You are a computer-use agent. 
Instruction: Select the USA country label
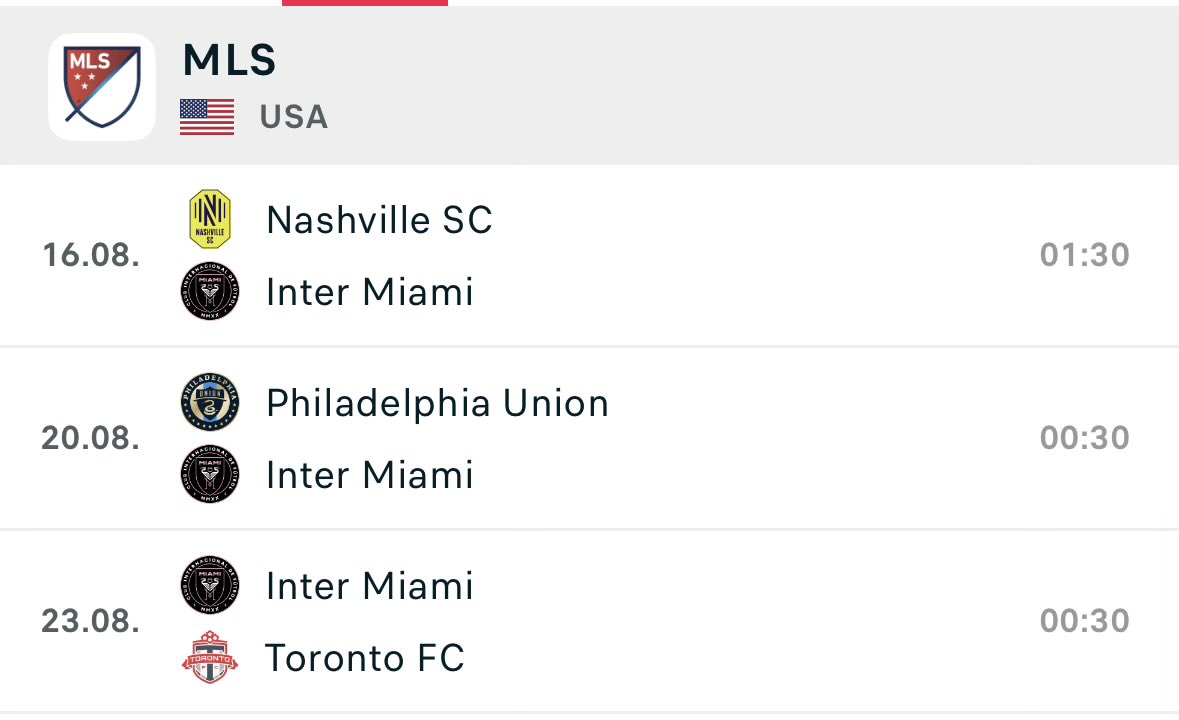coord(294,117)
